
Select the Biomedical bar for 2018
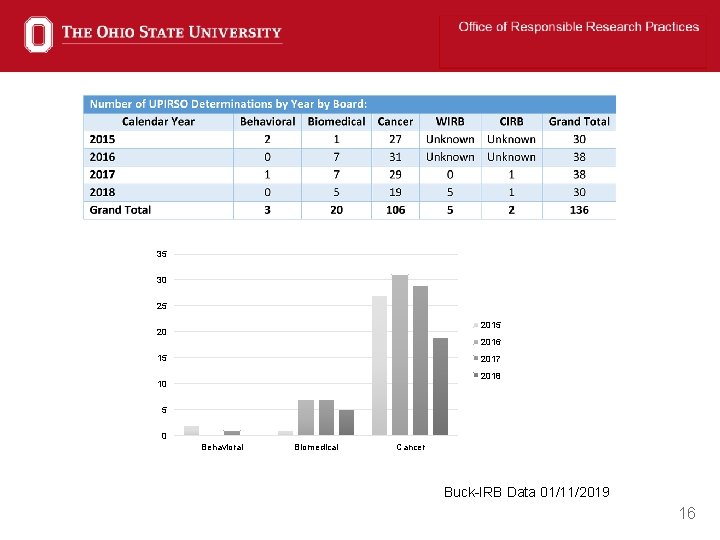(347, 422)
